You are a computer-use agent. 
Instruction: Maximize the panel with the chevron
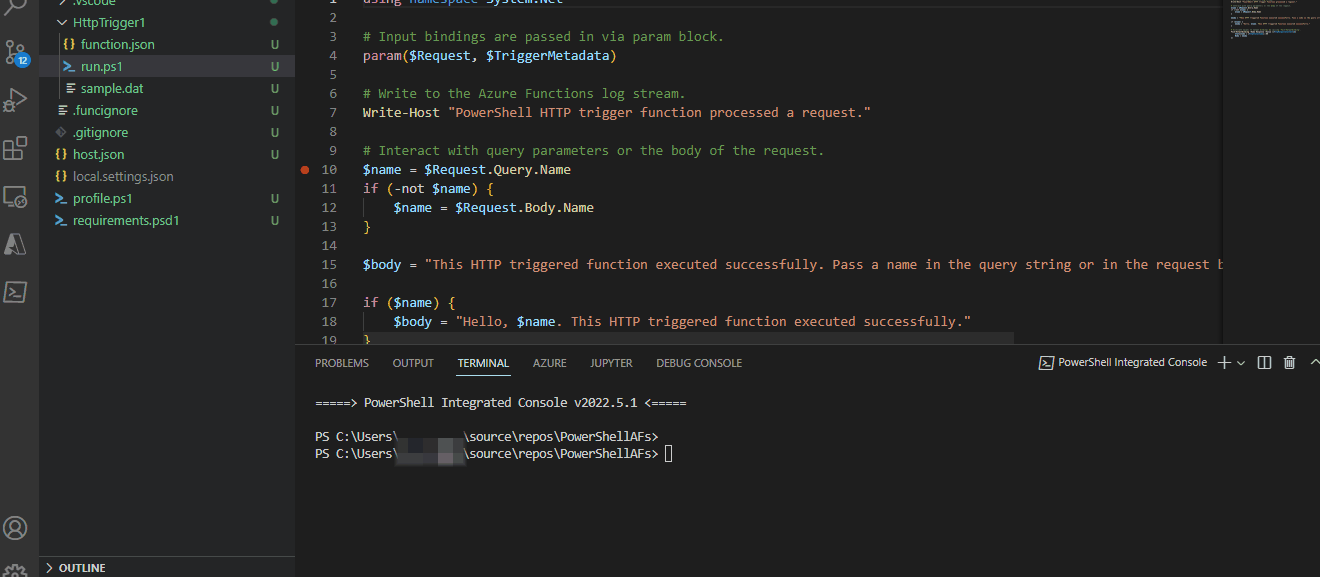click(1314, 363)
